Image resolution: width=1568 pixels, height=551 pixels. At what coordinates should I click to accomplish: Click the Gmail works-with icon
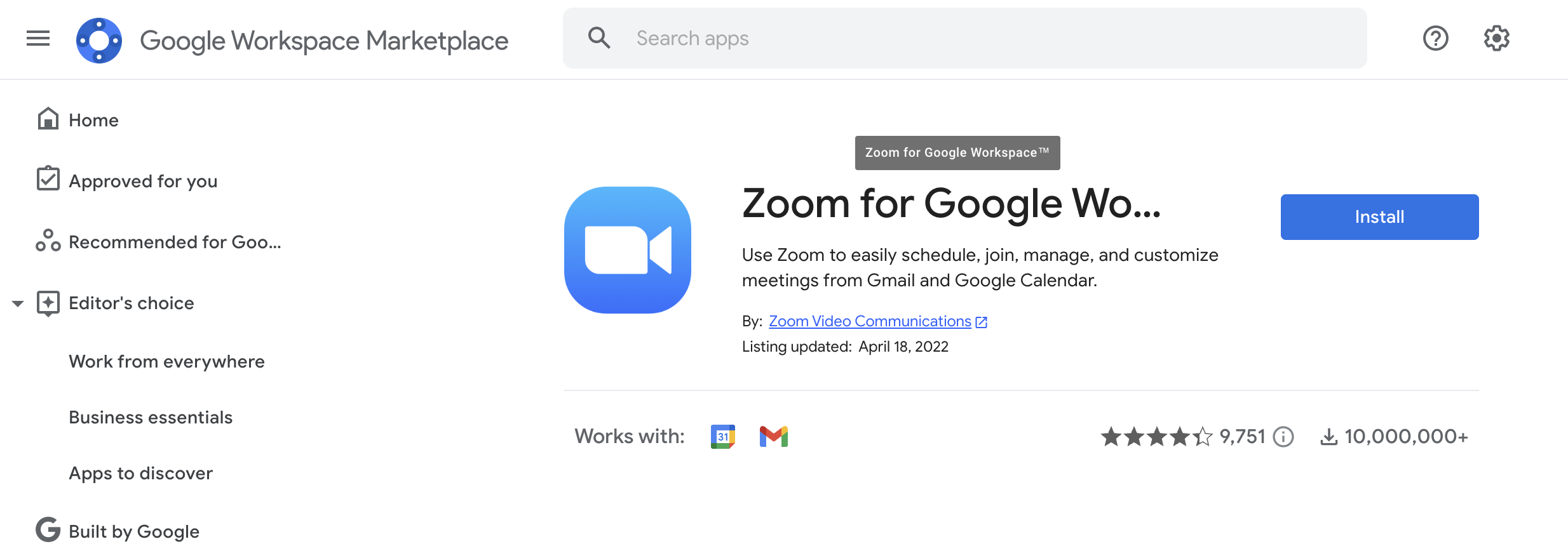773,437
